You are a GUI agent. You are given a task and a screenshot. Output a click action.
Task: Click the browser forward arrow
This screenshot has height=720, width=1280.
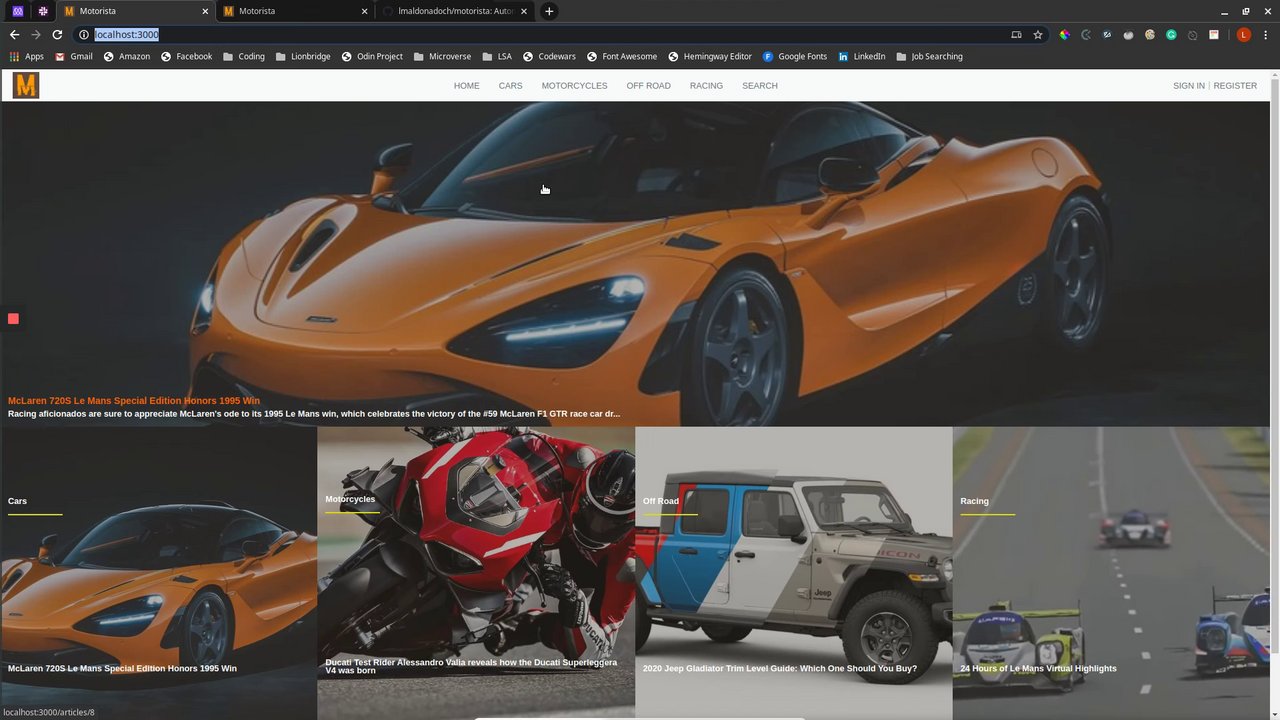[x=36, y=34]
